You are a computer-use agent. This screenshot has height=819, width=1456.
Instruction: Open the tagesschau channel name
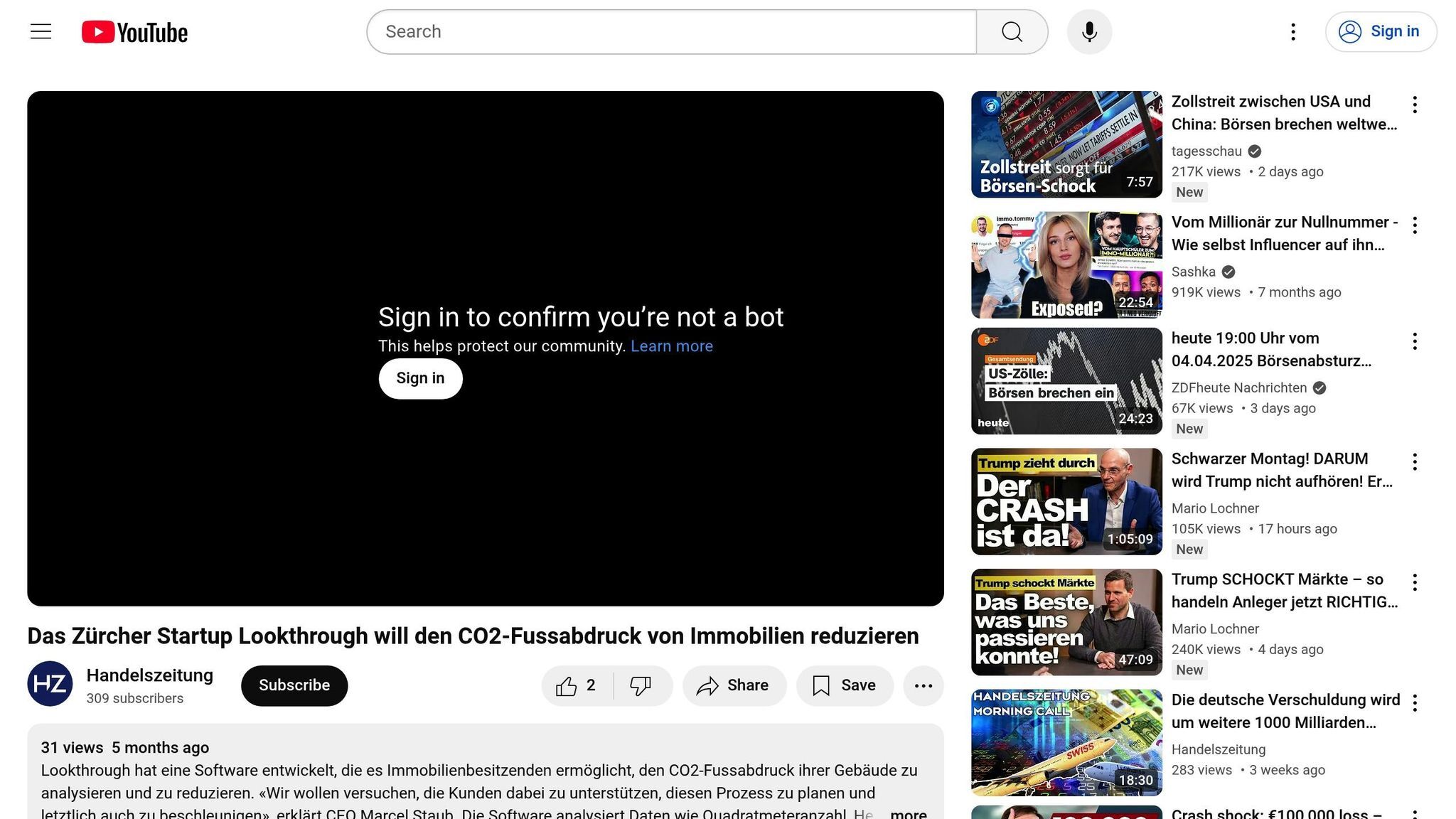tap(1206, 151)
